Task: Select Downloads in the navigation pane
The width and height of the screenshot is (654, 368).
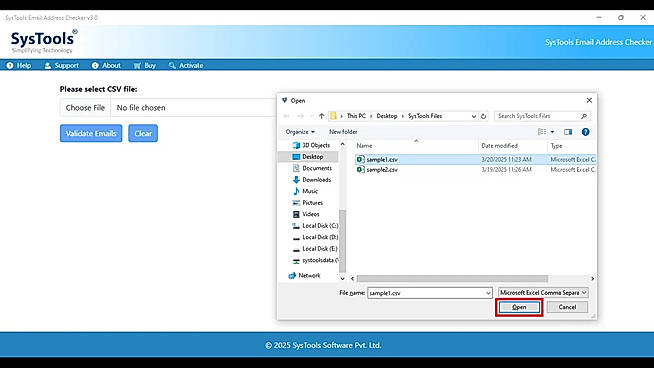Action: [312, 179]
